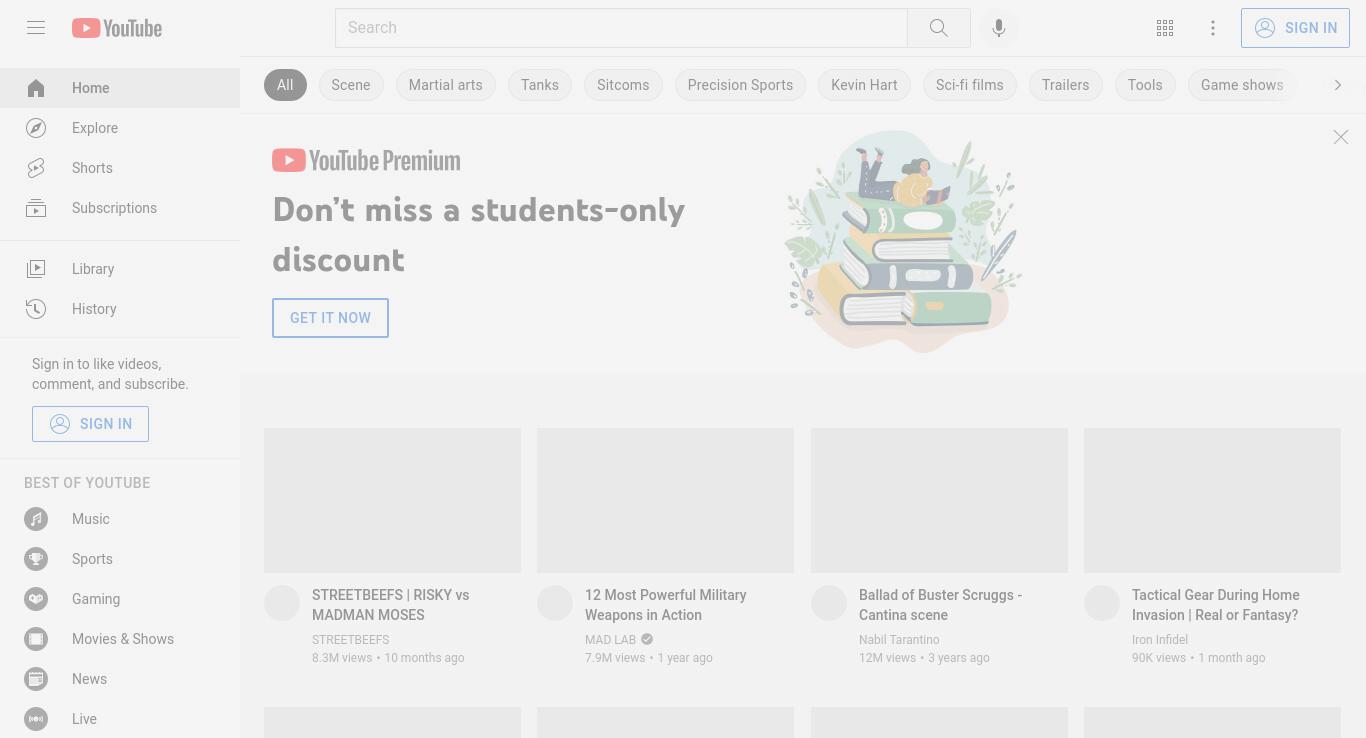Viewport: 1366px width, 738px height.
Task: Click GET IT NOW Premium button
Action: 330,318
